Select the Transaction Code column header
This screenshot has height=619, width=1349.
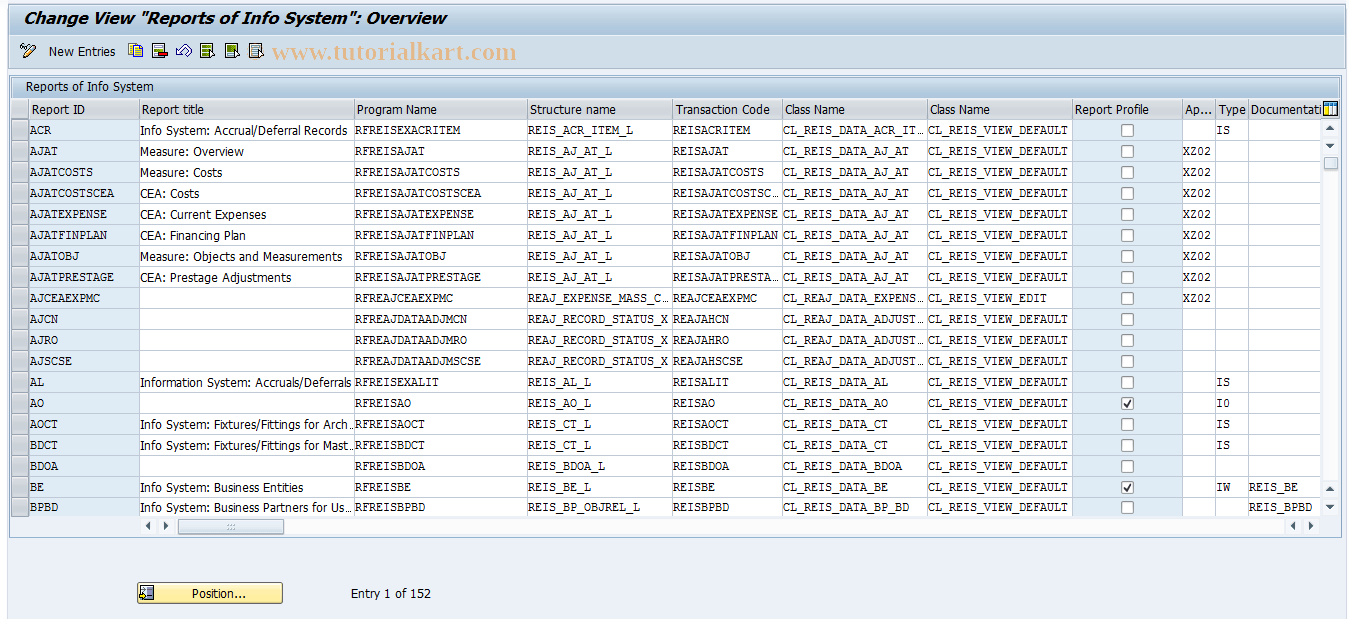click(x=725, y=108)
